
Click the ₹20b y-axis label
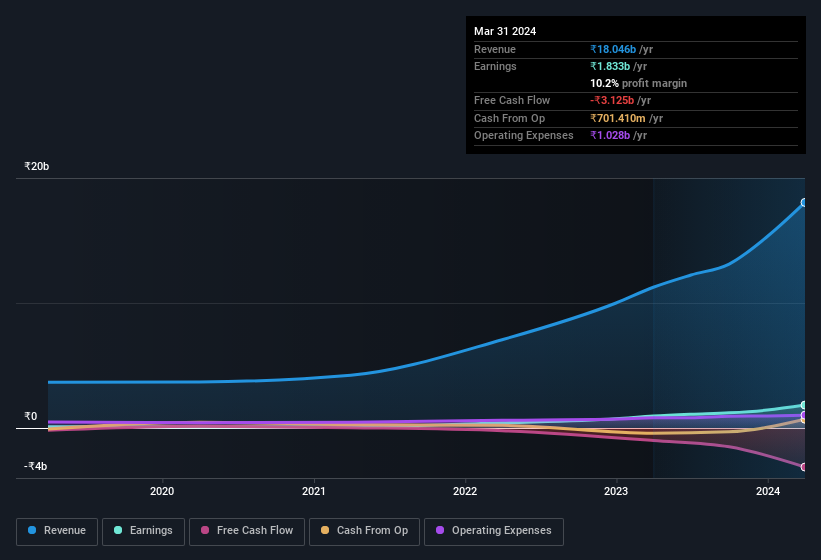[x=36, y=166]
